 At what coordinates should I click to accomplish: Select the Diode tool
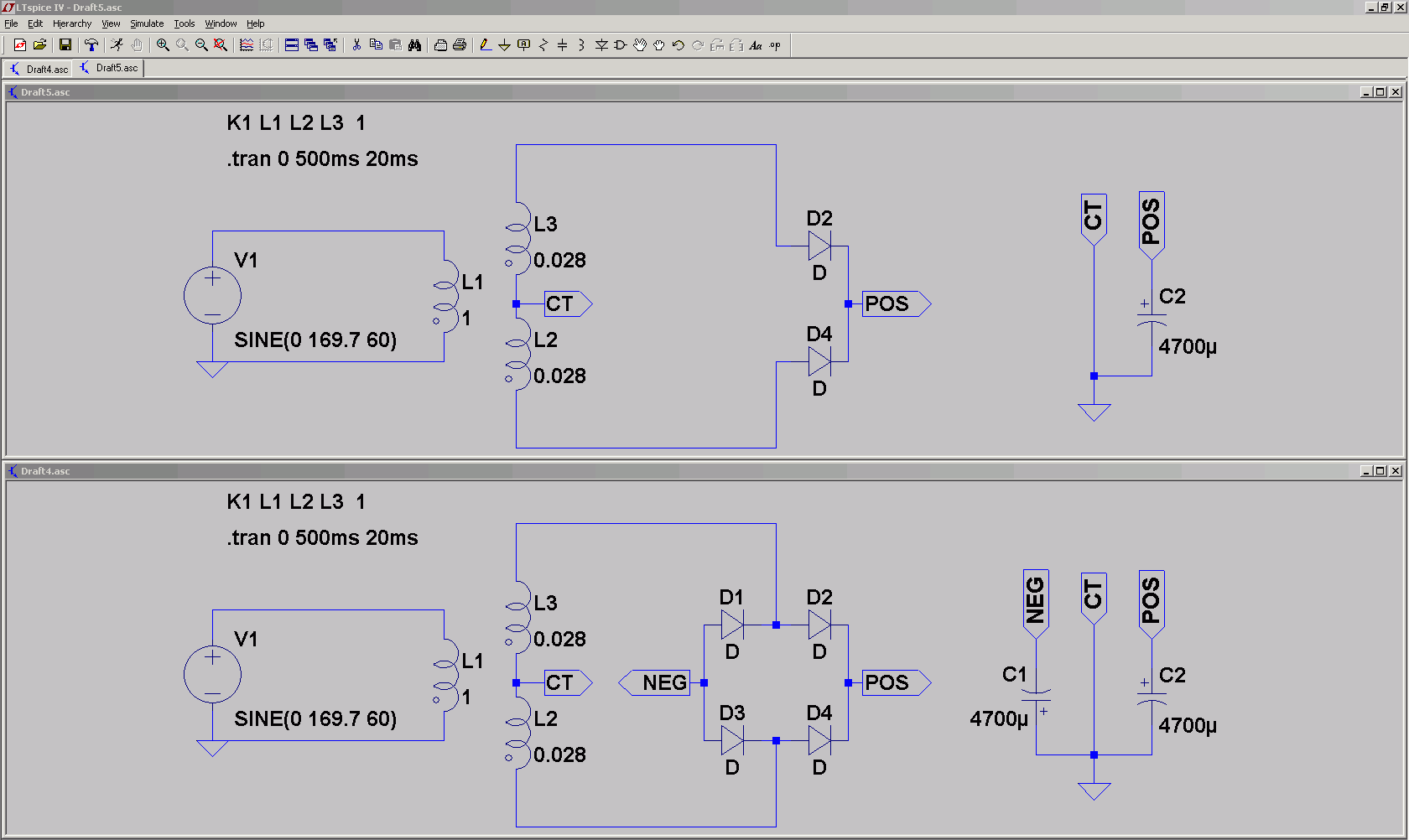click(601, 45)
